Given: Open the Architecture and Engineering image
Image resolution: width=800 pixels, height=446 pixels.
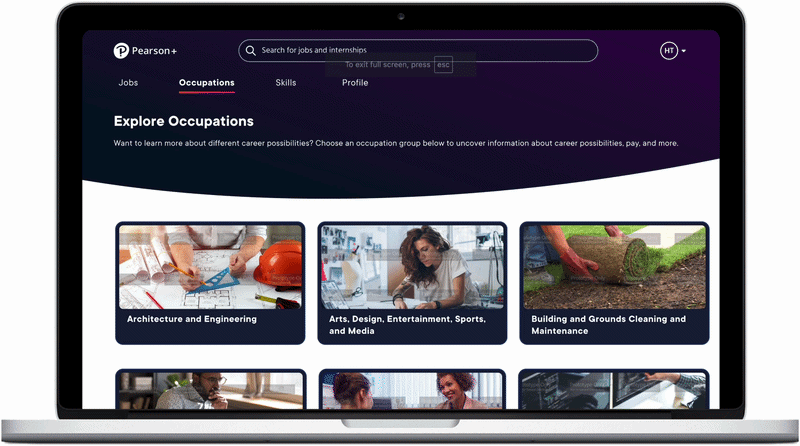Looking at the screenshot, I should click(x=210, y=267).
